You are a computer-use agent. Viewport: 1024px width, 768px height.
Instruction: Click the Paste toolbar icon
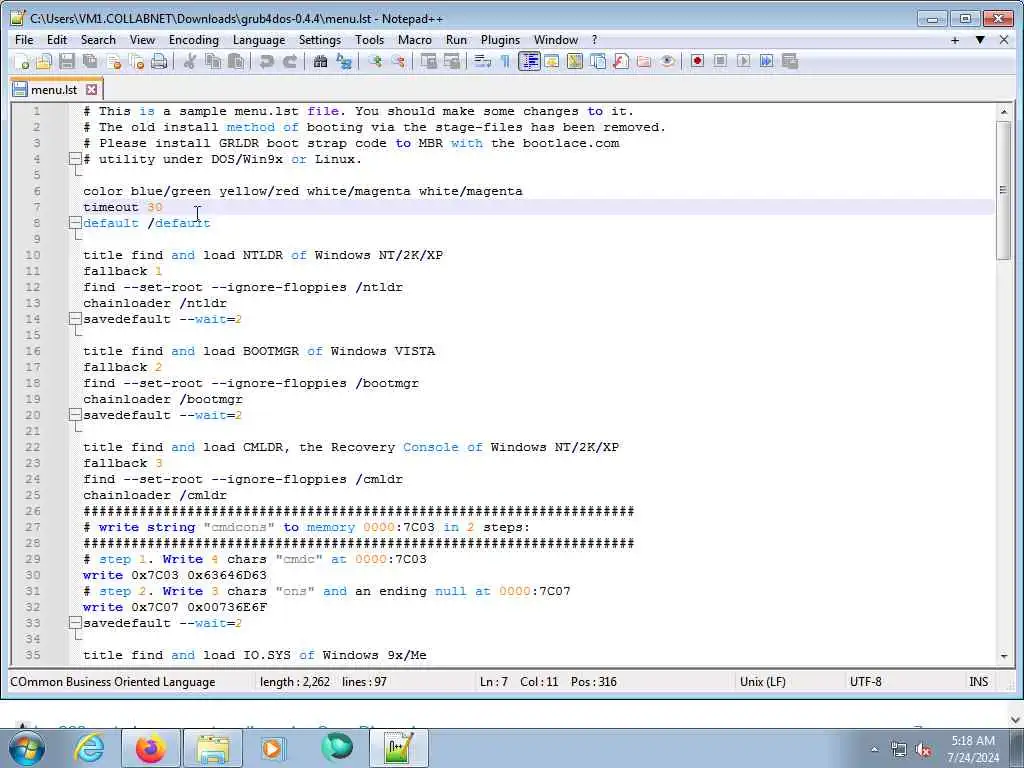coord(236,61)
